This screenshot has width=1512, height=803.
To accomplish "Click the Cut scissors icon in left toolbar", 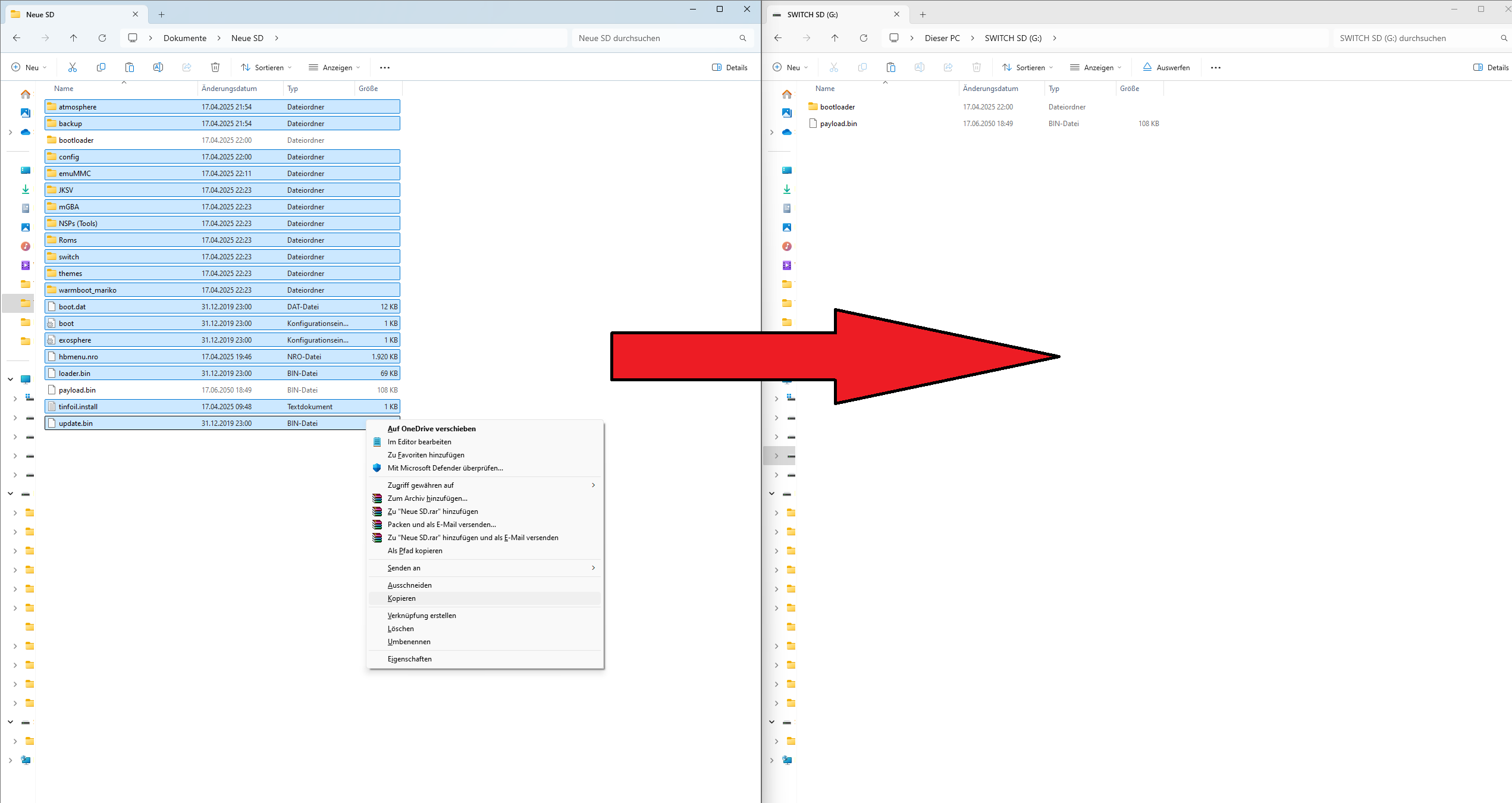I will [x=73, y=67].
